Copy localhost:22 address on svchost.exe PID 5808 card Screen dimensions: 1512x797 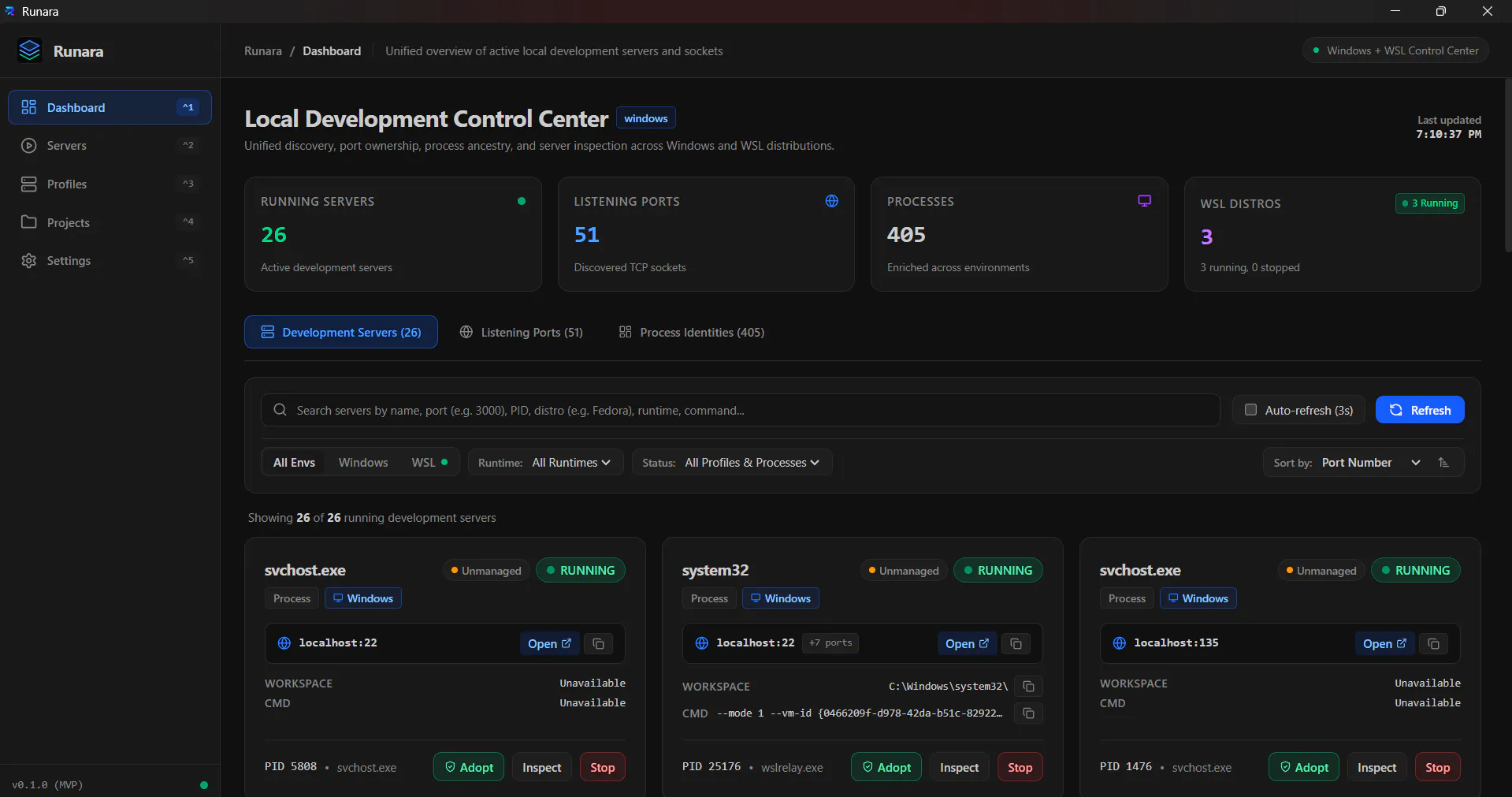coord(599,643)
